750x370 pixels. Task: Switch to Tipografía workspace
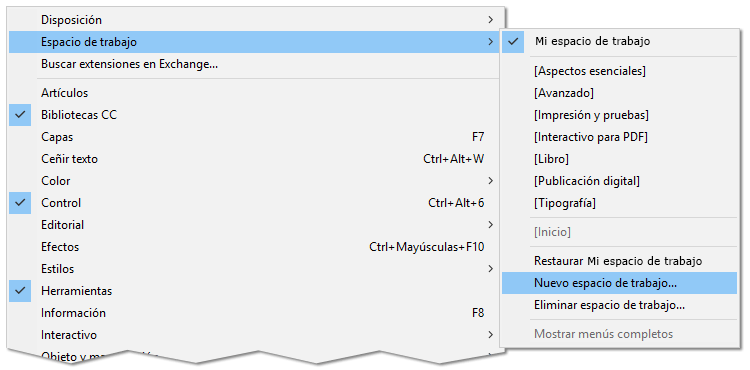[619, 203]
